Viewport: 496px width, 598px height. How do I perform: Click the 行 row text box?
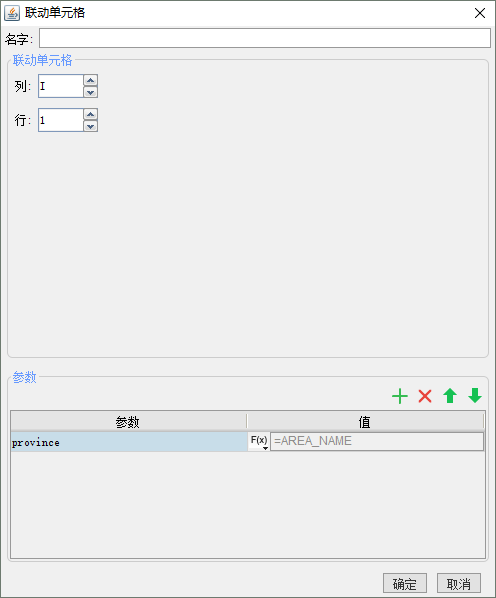pos(61,120)
